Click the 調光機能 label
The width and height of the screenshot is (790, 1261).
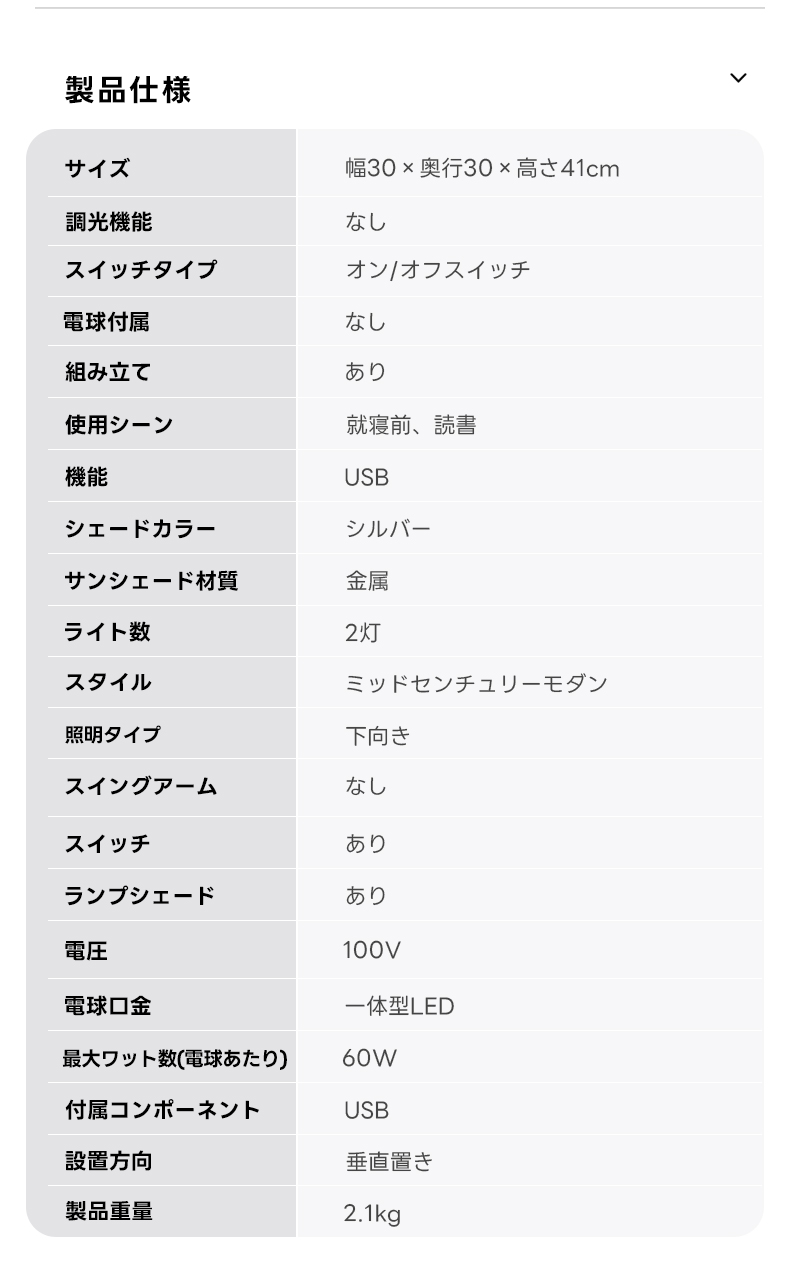click(x=109, y=221)
